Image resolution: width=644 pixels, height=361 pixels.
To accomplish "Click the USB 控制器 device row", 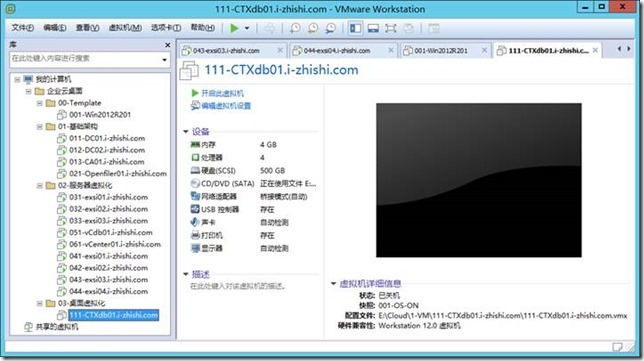I will (x=254, y=209).
